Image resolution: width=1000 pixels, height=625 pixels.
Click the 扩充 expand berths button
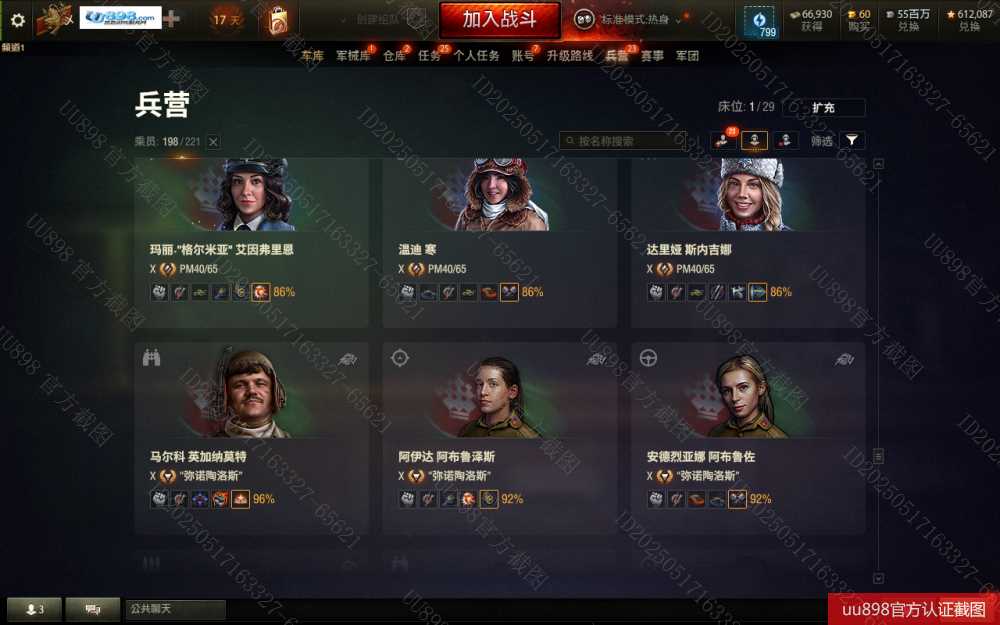coord(823,107)
